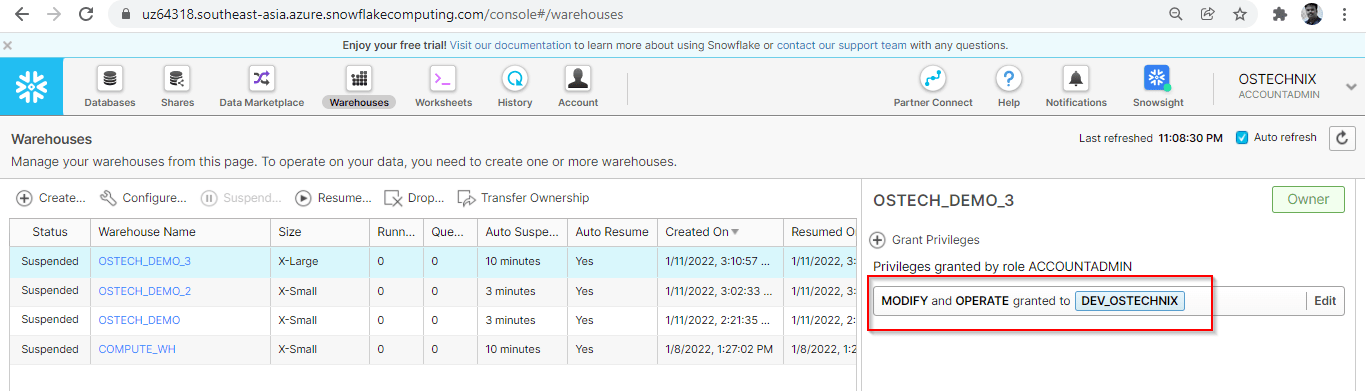Screen dimensions: 1366x391
Task: Open the Shares icon
Action: click(x=177, y=79)
